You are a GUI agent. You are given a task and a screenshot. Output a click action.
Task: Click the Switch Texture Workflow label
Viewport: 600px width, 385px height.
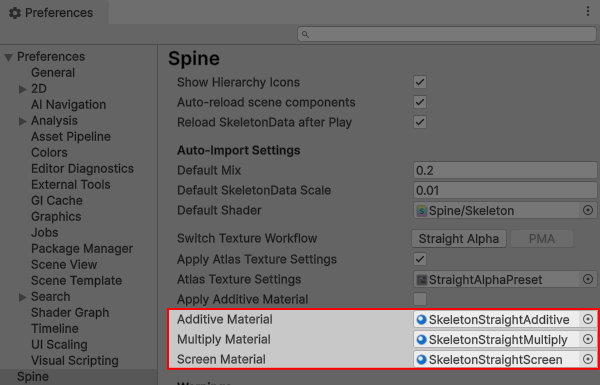click(x=247, y=238)
